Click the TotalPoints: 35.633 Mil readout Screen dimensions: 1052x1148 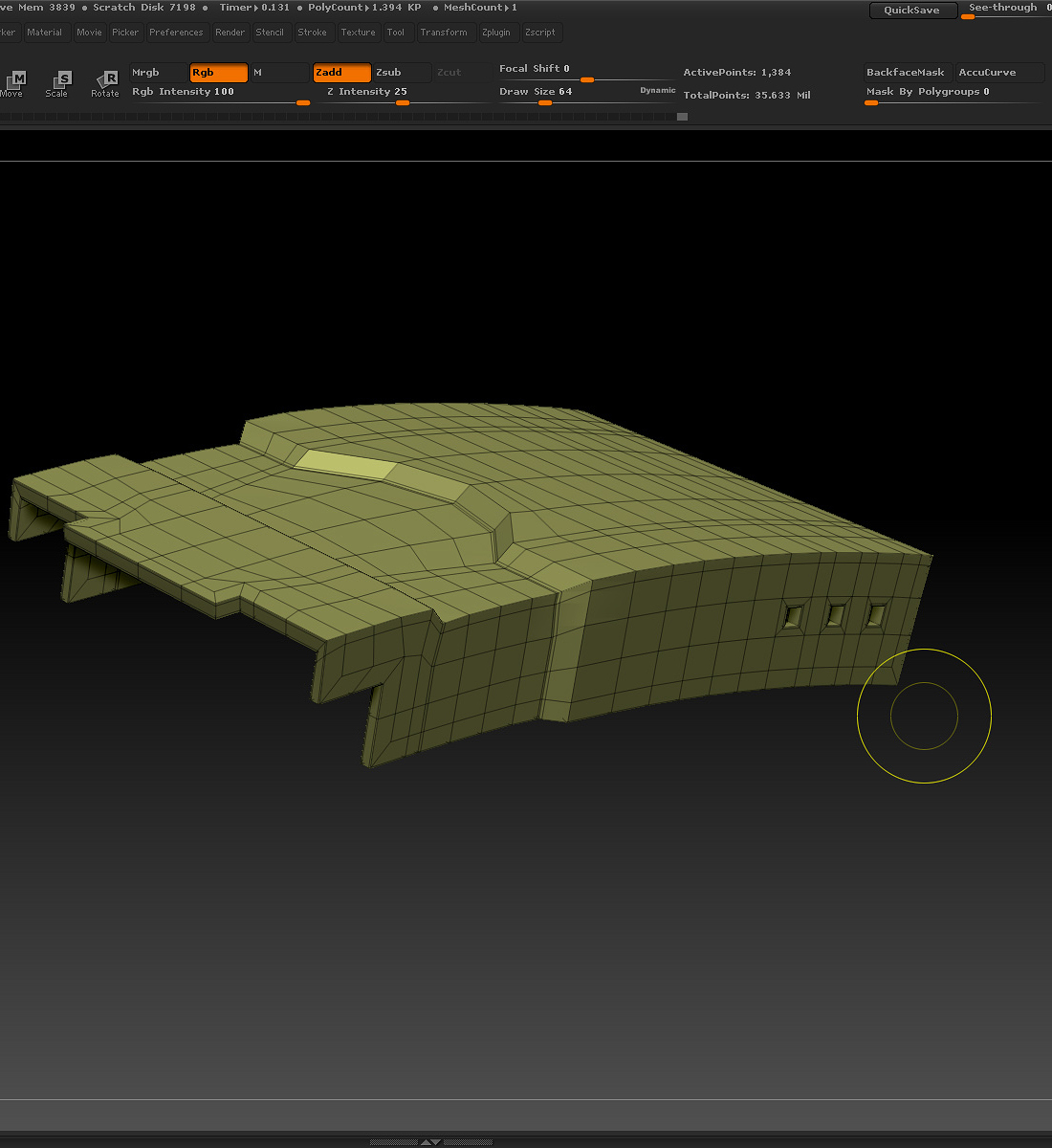747,96
